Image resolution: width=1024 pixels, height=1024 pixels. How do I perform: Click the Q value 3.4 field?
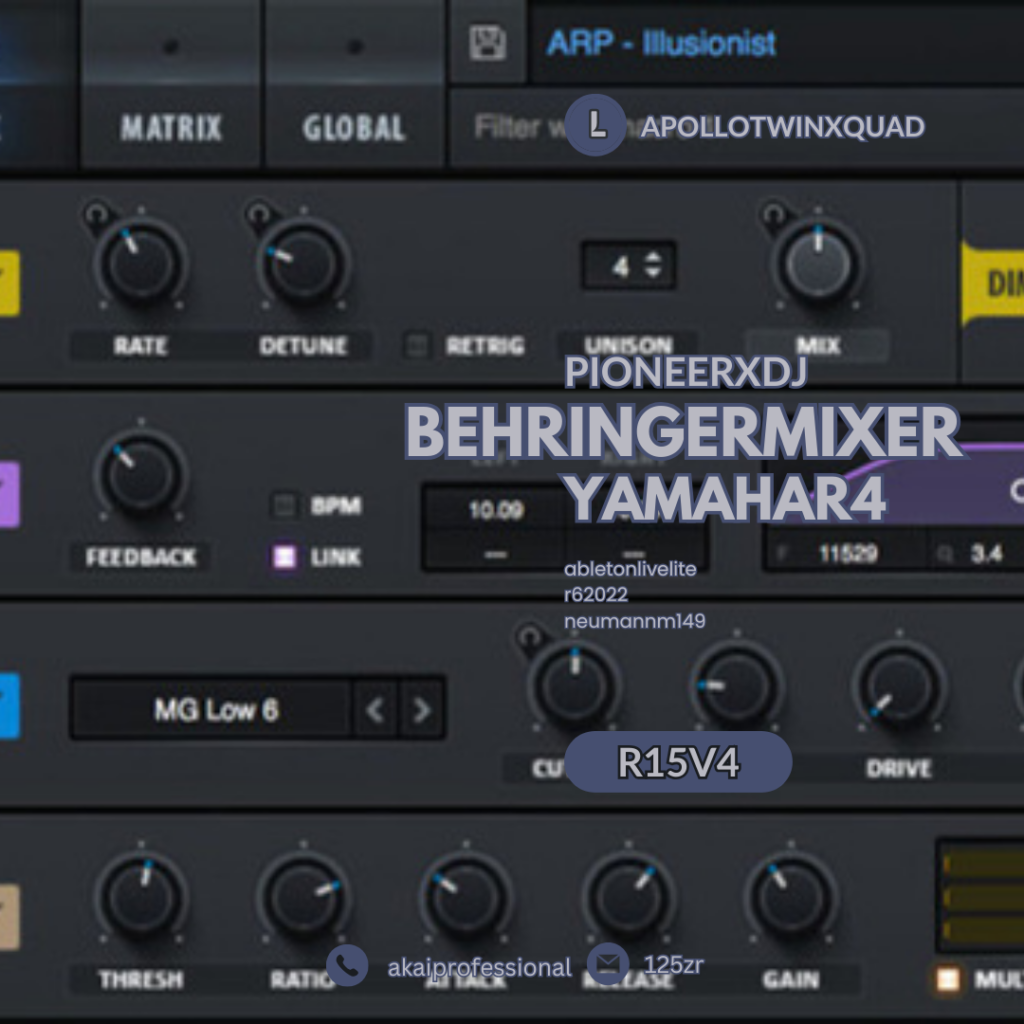pyautogui.click(x=980, y=554)
